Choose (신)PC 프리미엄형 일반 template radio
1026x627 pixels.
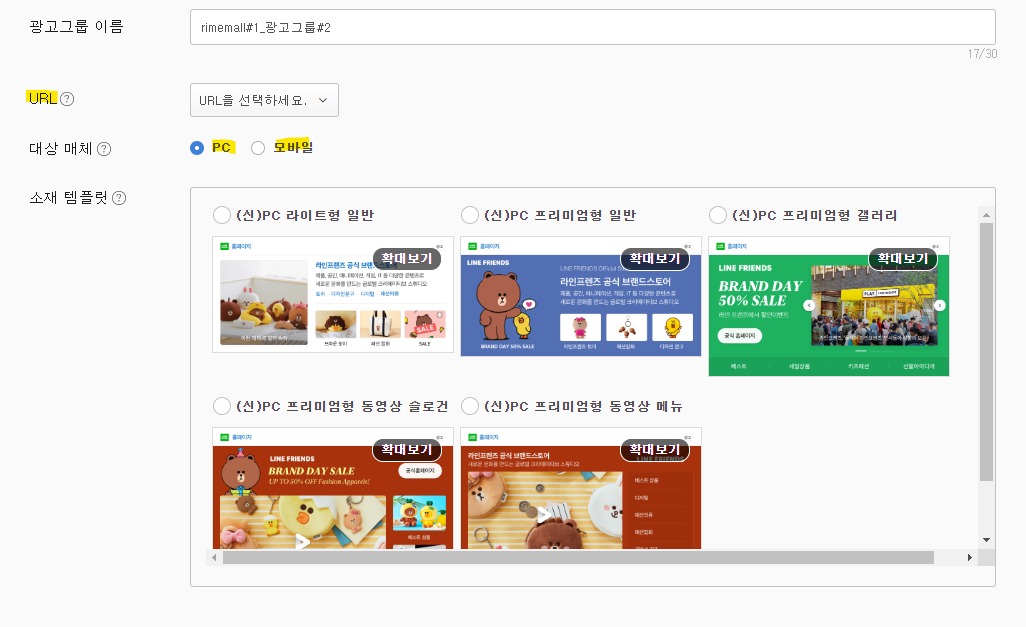click(x=470, y=215)
